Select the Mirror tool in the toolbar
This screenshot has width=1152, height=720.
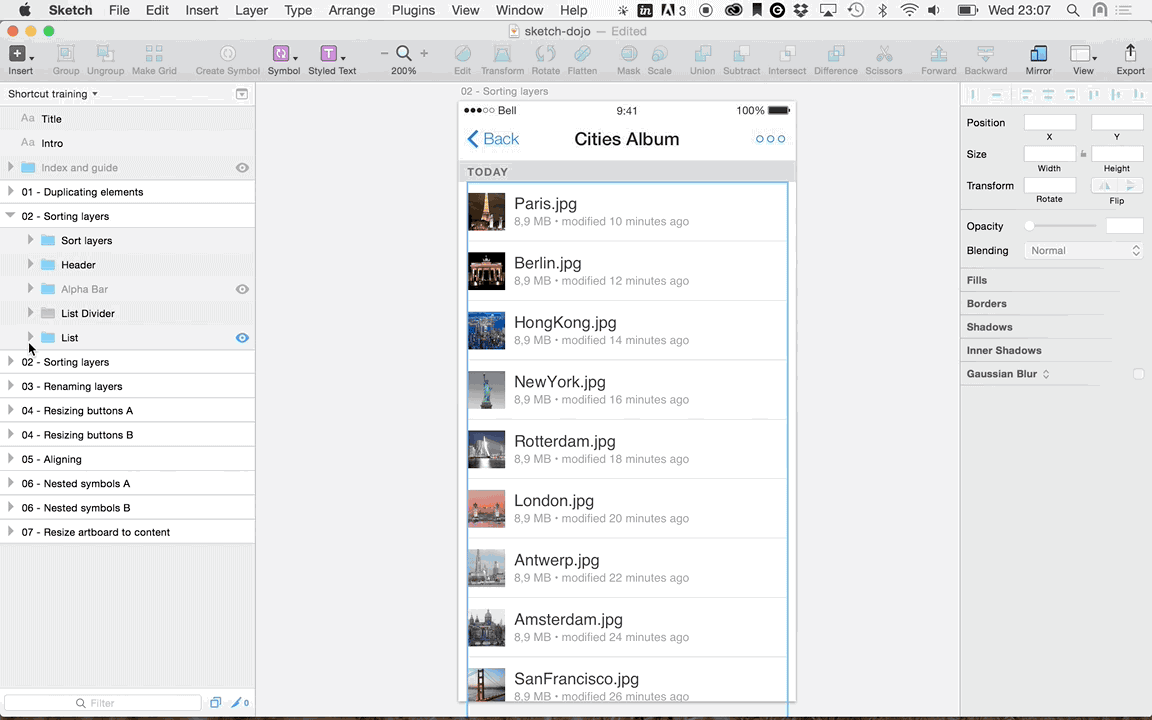[x=1038, y=57]
